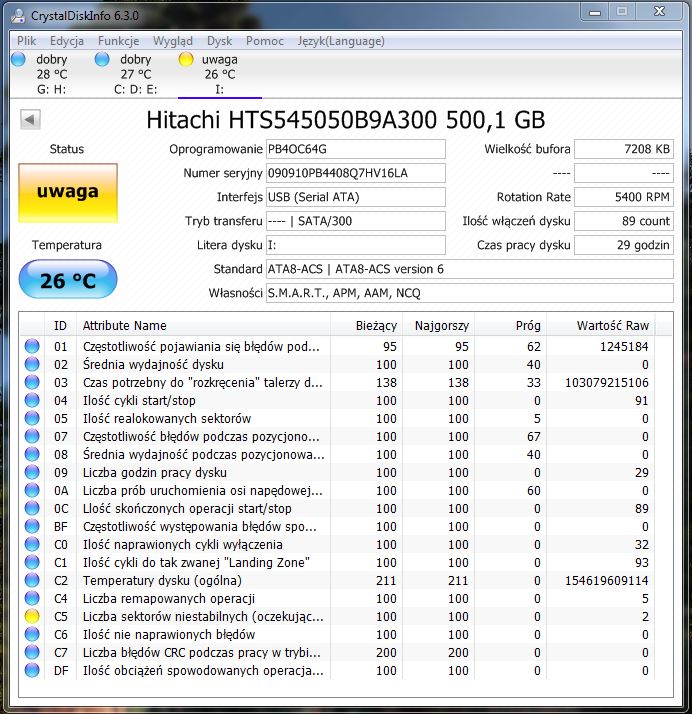Open the Edycja menu
692x714 pixels.
[x=66, y=41]
